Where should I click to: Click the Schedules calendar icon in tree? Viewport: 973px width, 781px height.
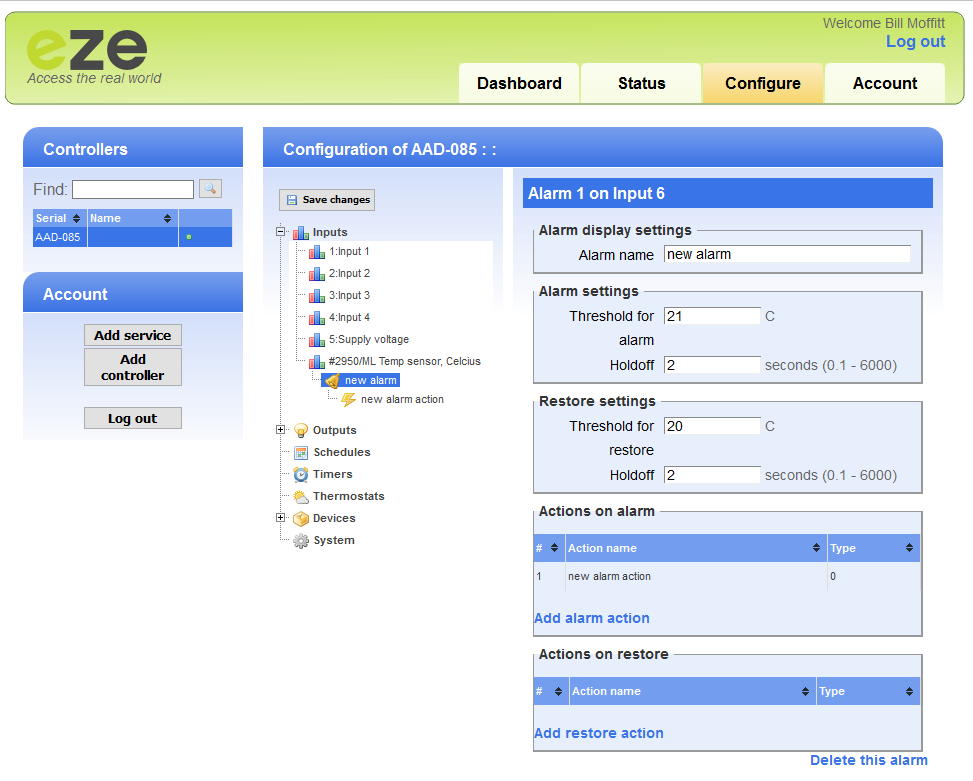click(x=300, y=452)
